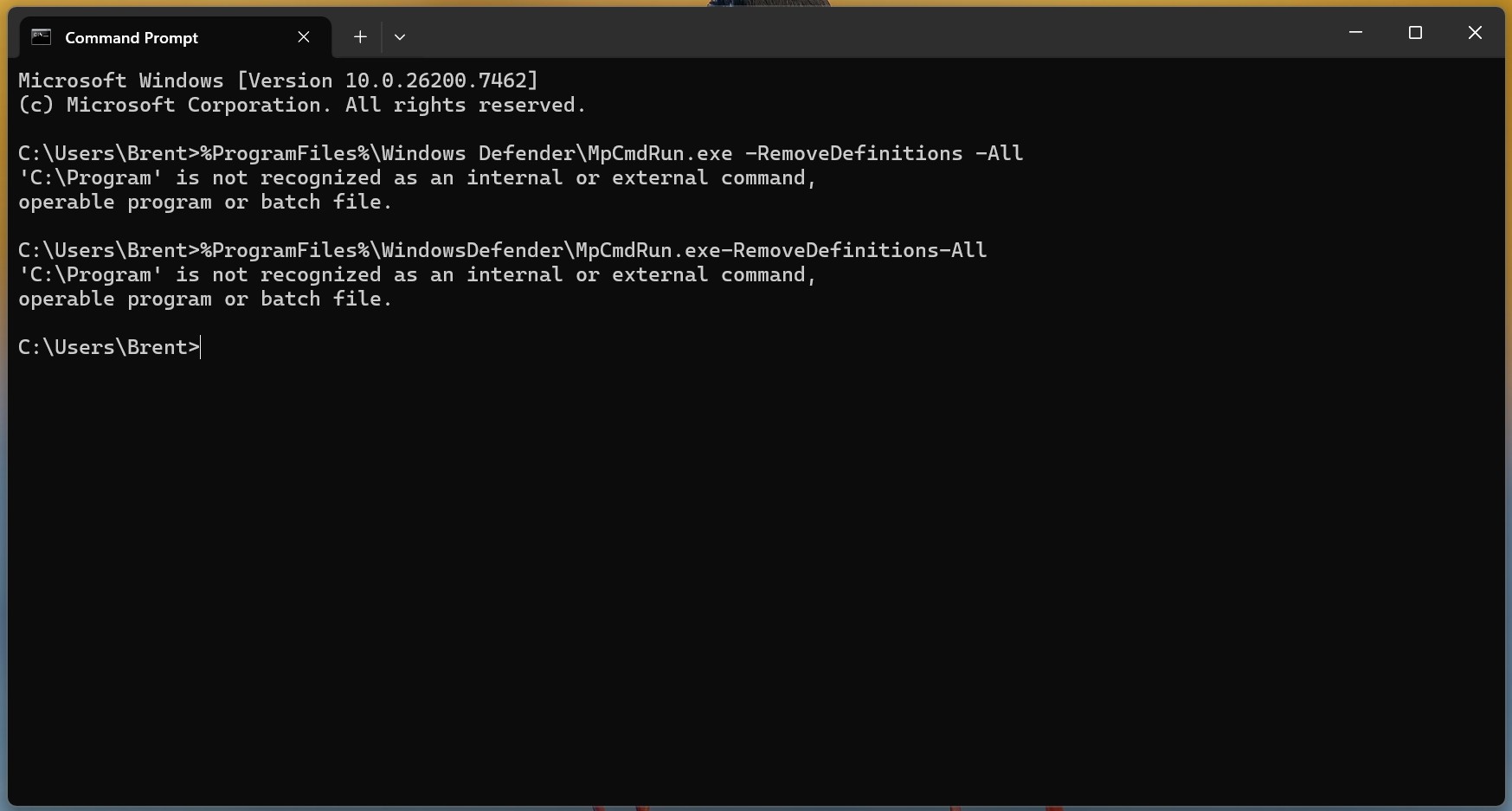Image resolution: width=1512 pixels, height=811 pixels.
Task: Maximize the terminal window
Action: [x=1415, y=32]
